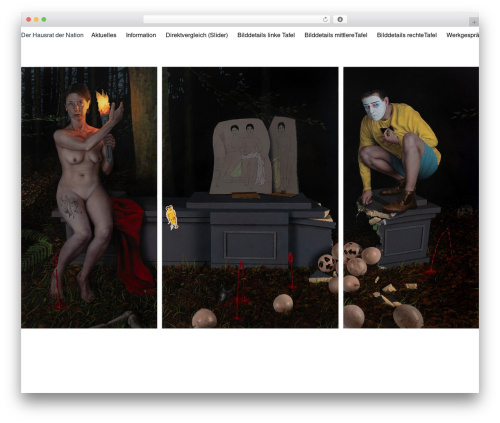500x423 pixels.
Task: Click the reload icon in the address bar
Action: click(x=325, y=20)
